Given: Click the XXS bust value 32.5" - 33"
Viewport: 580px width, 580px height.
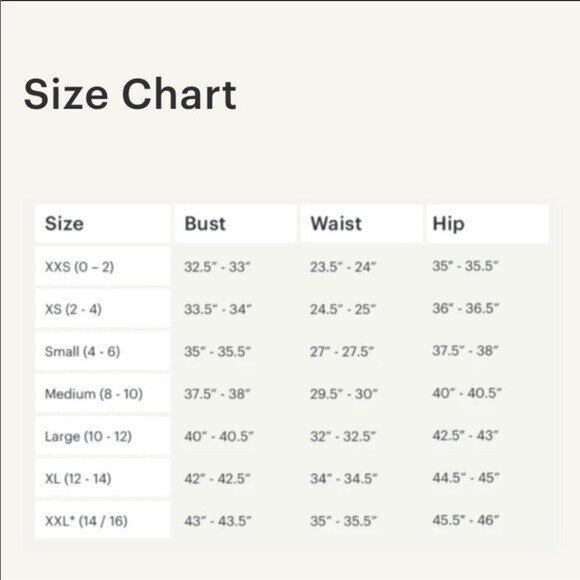Looking at the screenshot, I should point(218,266).
